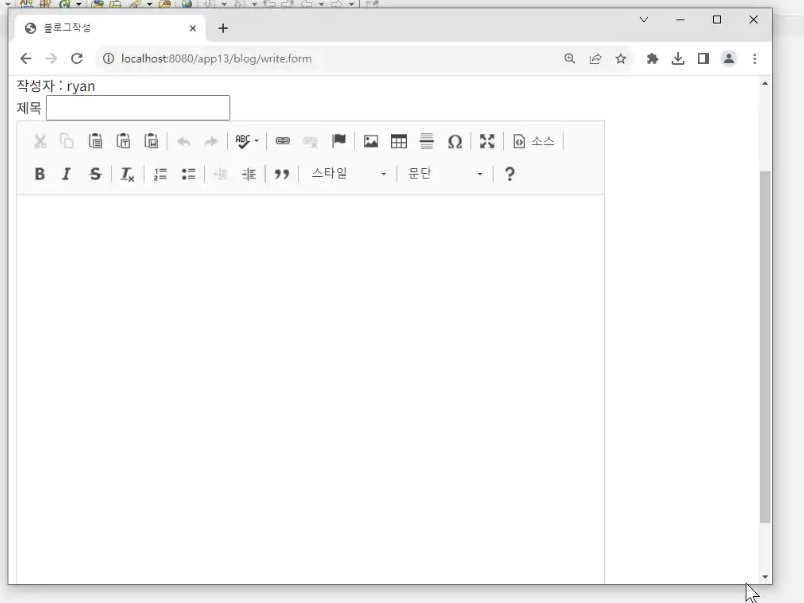Toggle Strikethrough formatting
Screen dimensions: 804x603
[95, 174]
